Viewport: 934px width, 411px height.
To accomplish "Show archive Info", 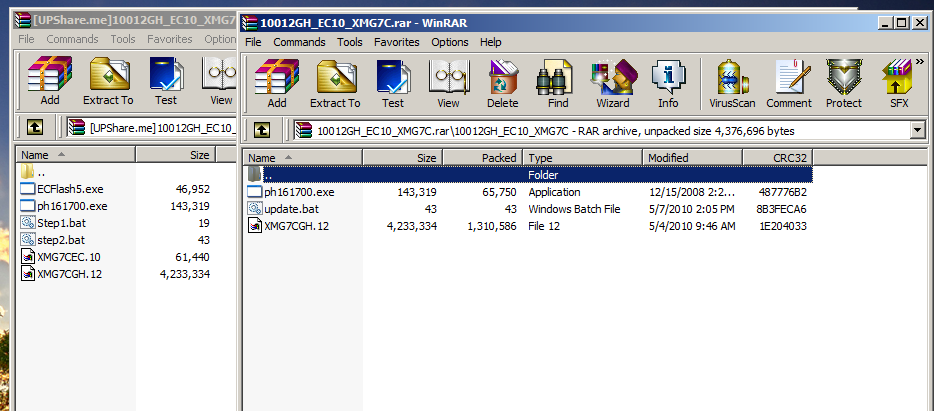I will 668,83.
